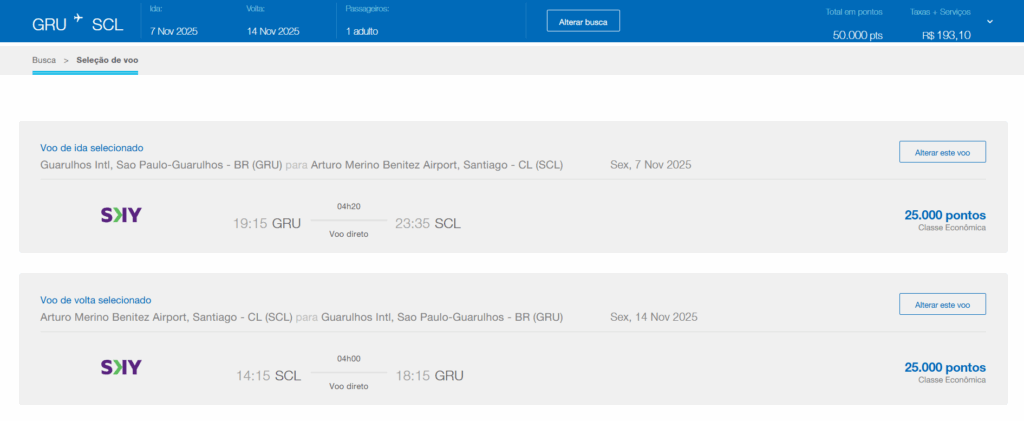This screenshot has width=1024, height=421.
Task: Click the SKY airline logo on outbound flight
Action: tap(121, 215)
